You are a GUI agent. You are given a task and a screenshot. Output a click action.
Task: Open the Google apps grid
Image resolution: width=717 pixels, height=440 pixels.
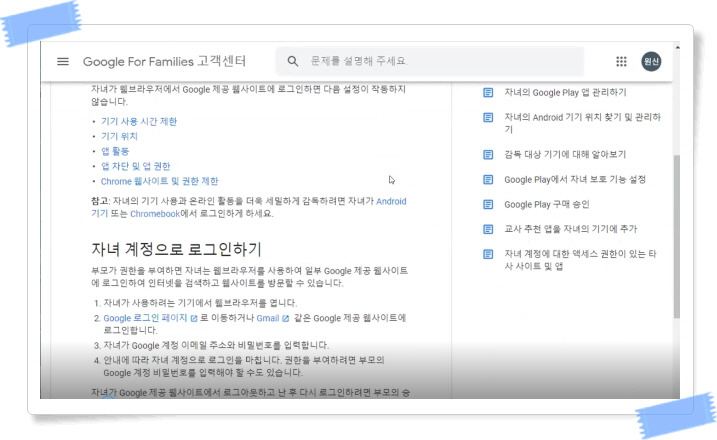point(621,61)
